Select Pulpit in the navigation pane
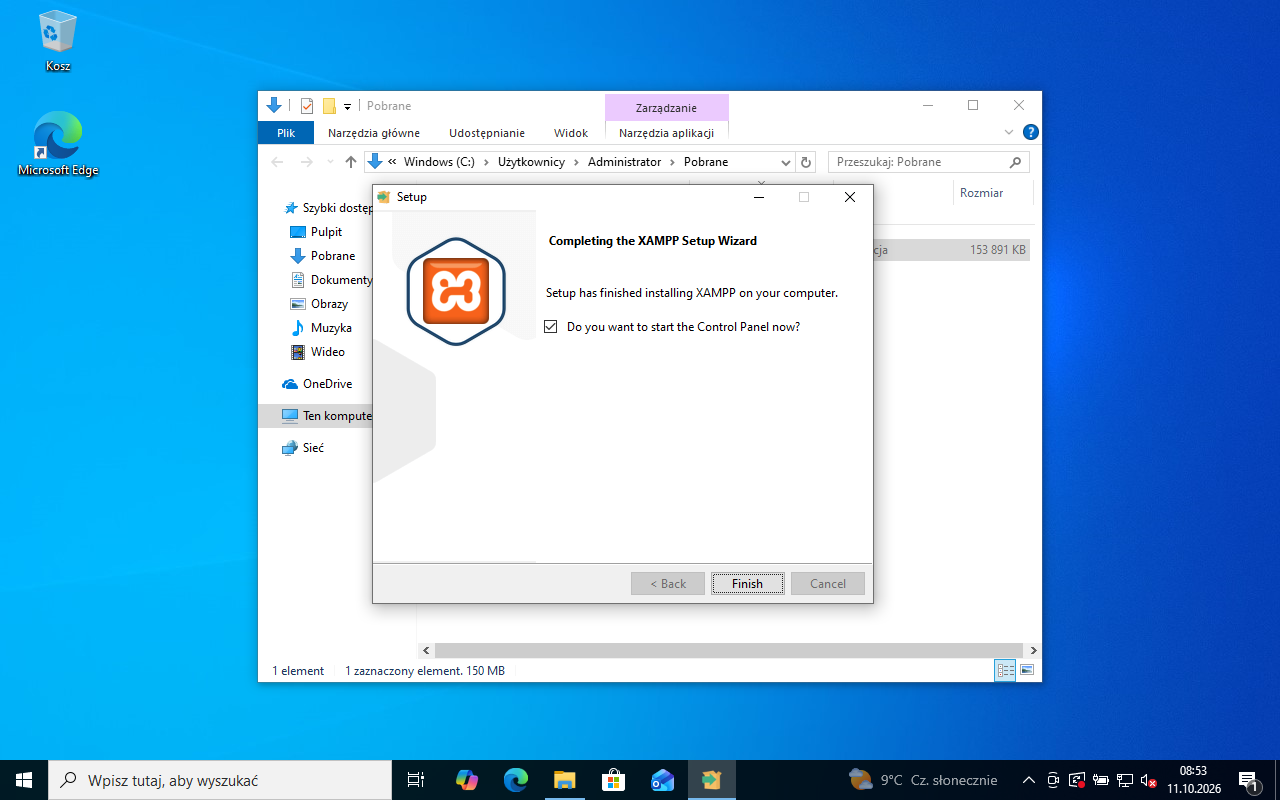This screenshot has width=1280, height=800. point(326,232)
